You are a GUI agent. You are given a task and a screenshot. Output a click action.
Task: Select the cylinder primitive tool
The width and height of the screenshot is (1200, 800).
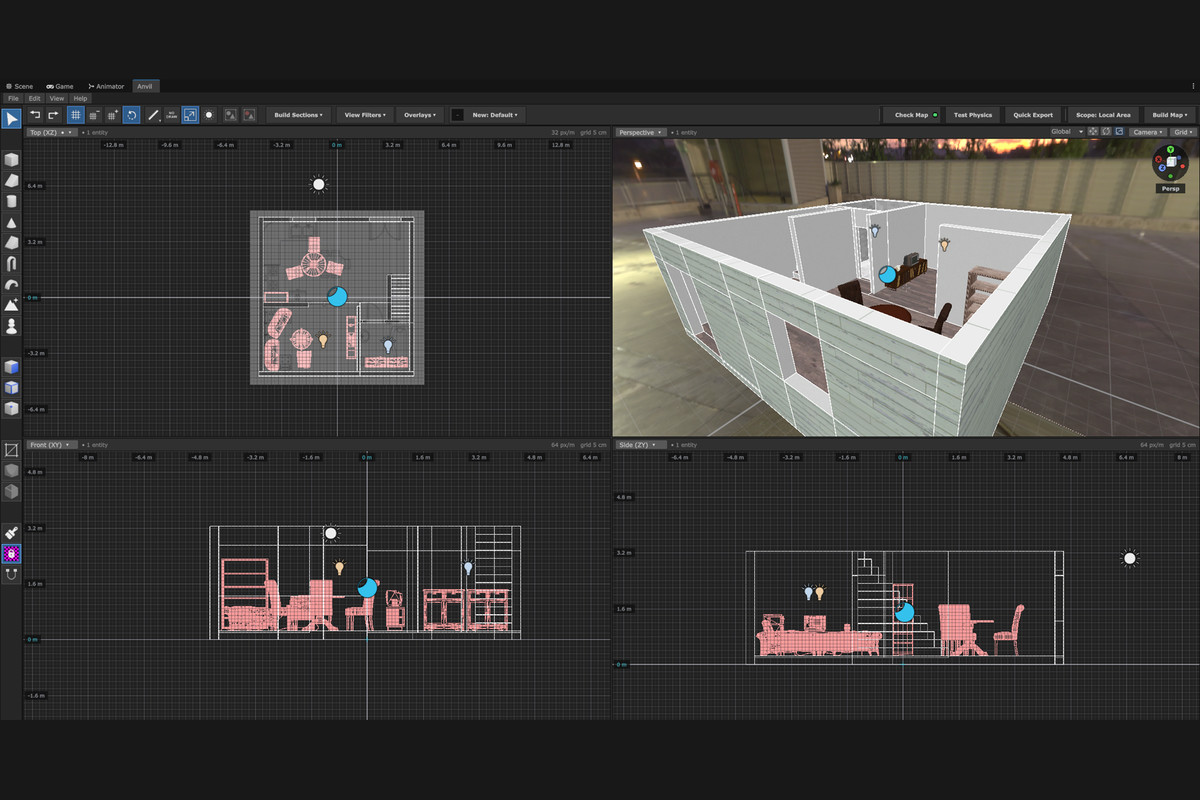coord(11,201)
